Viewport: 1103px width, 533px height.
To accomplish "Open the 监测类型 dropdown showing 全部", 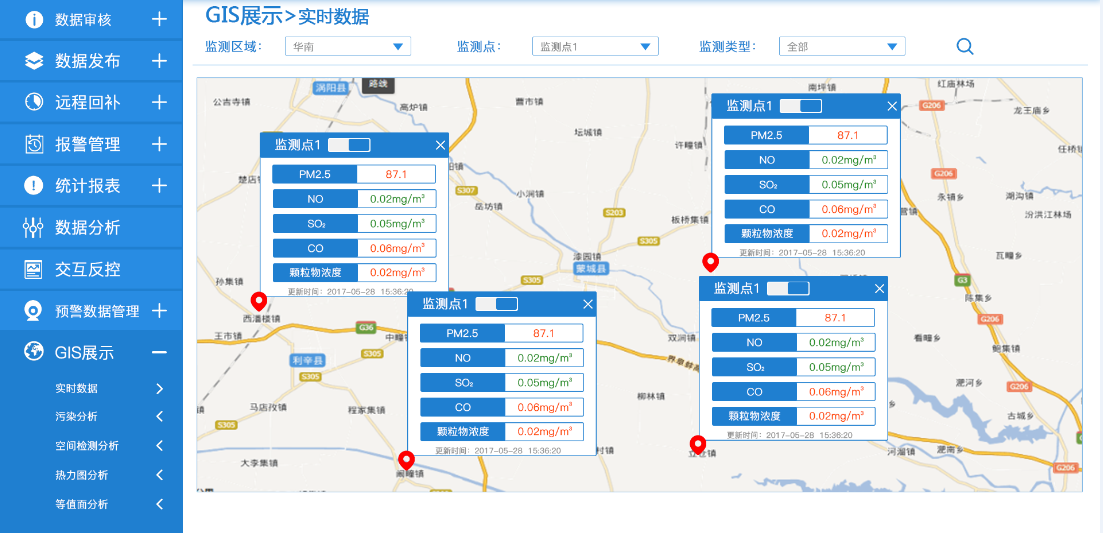I will [842, 46].
